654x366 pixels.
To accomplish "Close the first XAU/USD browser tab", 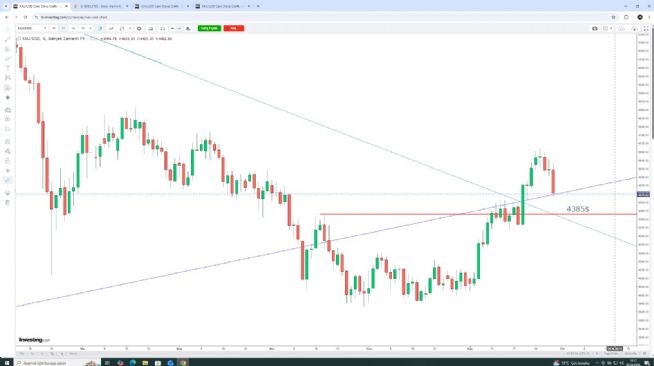I will 66,6.
